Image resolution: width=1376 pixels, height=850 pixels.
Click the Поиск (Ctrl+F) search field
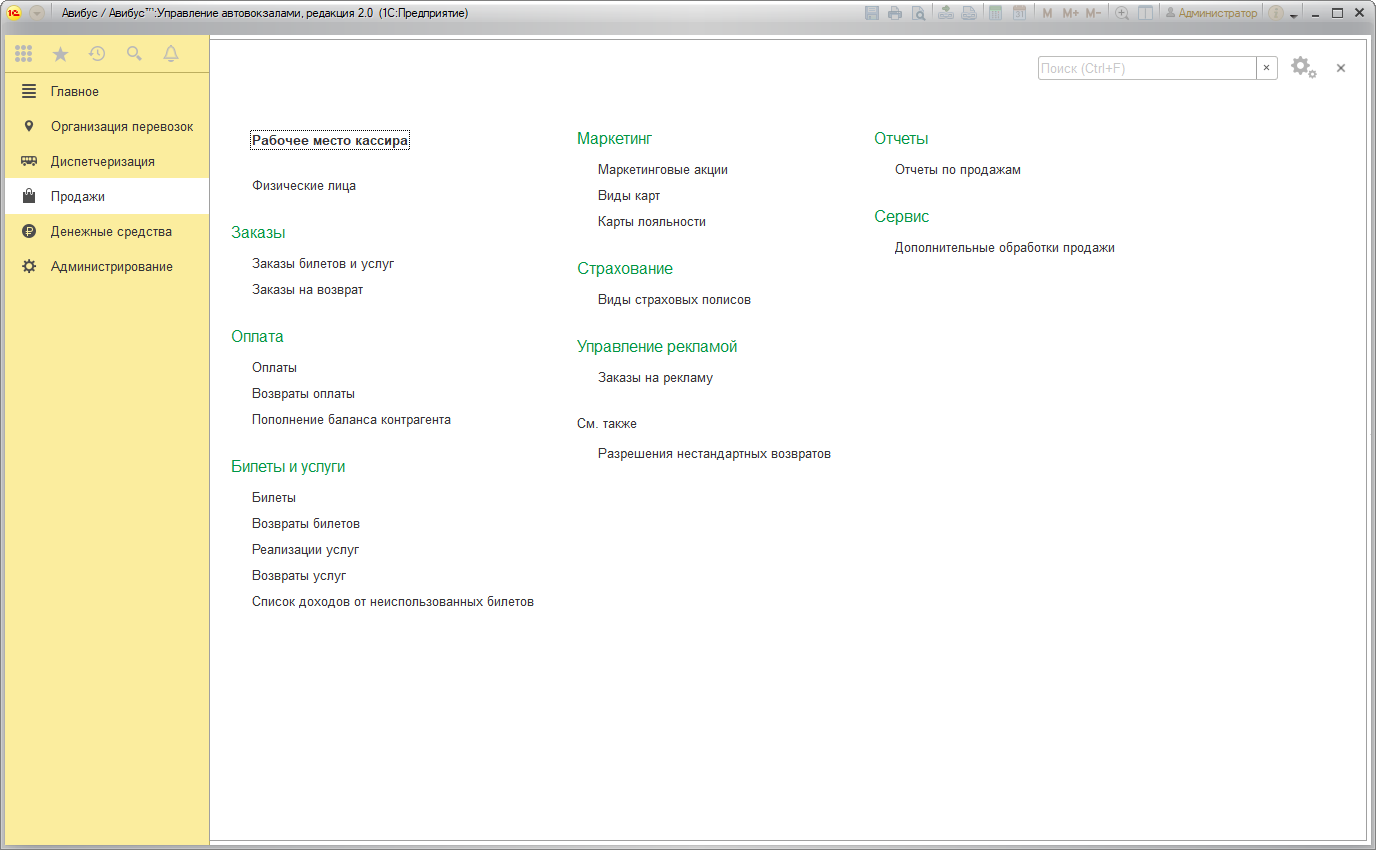tap(1146, 68)
